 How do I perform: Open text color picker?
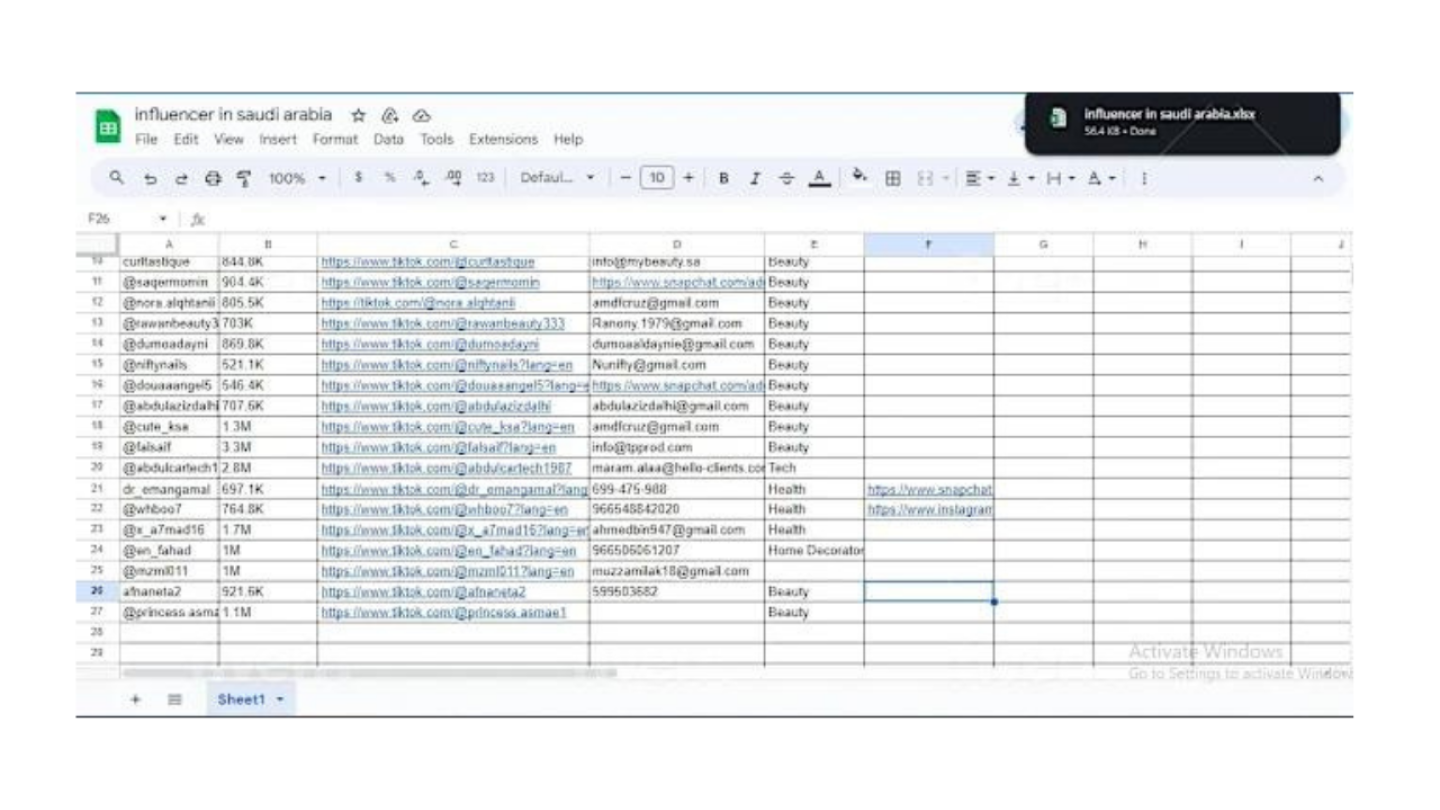[x=820, y=179]
